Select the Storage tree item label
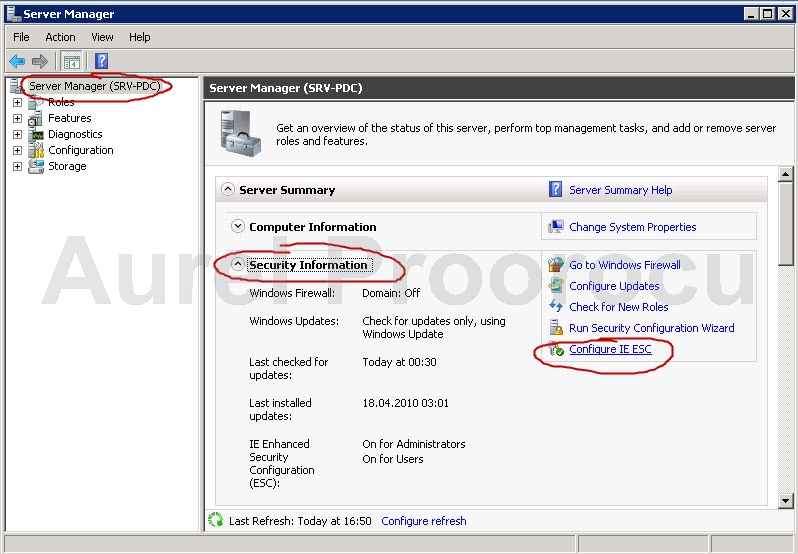The width and height of the screenshot is (798, 554). pyautogui.click(x=67, y=166)
